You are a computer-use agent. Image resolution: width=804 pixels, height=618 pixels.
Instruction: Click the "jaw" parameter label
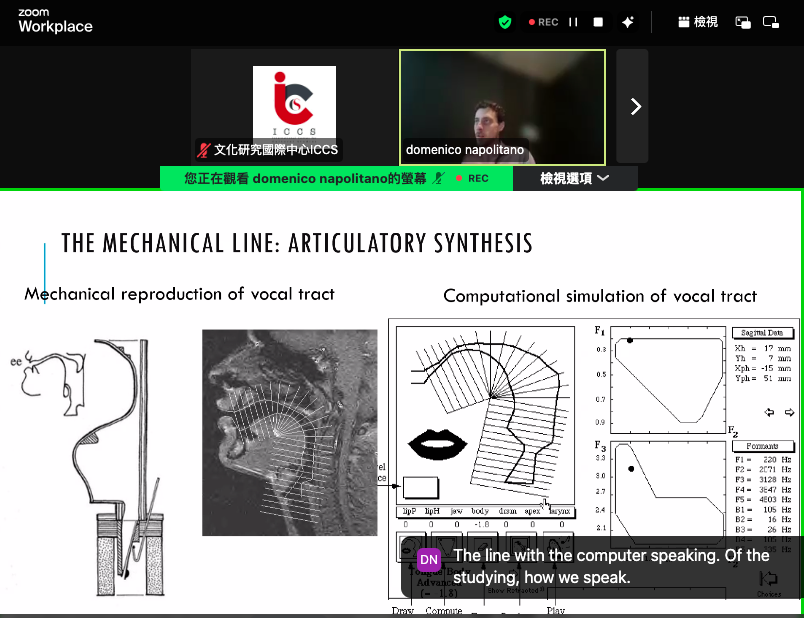[456, 511]
